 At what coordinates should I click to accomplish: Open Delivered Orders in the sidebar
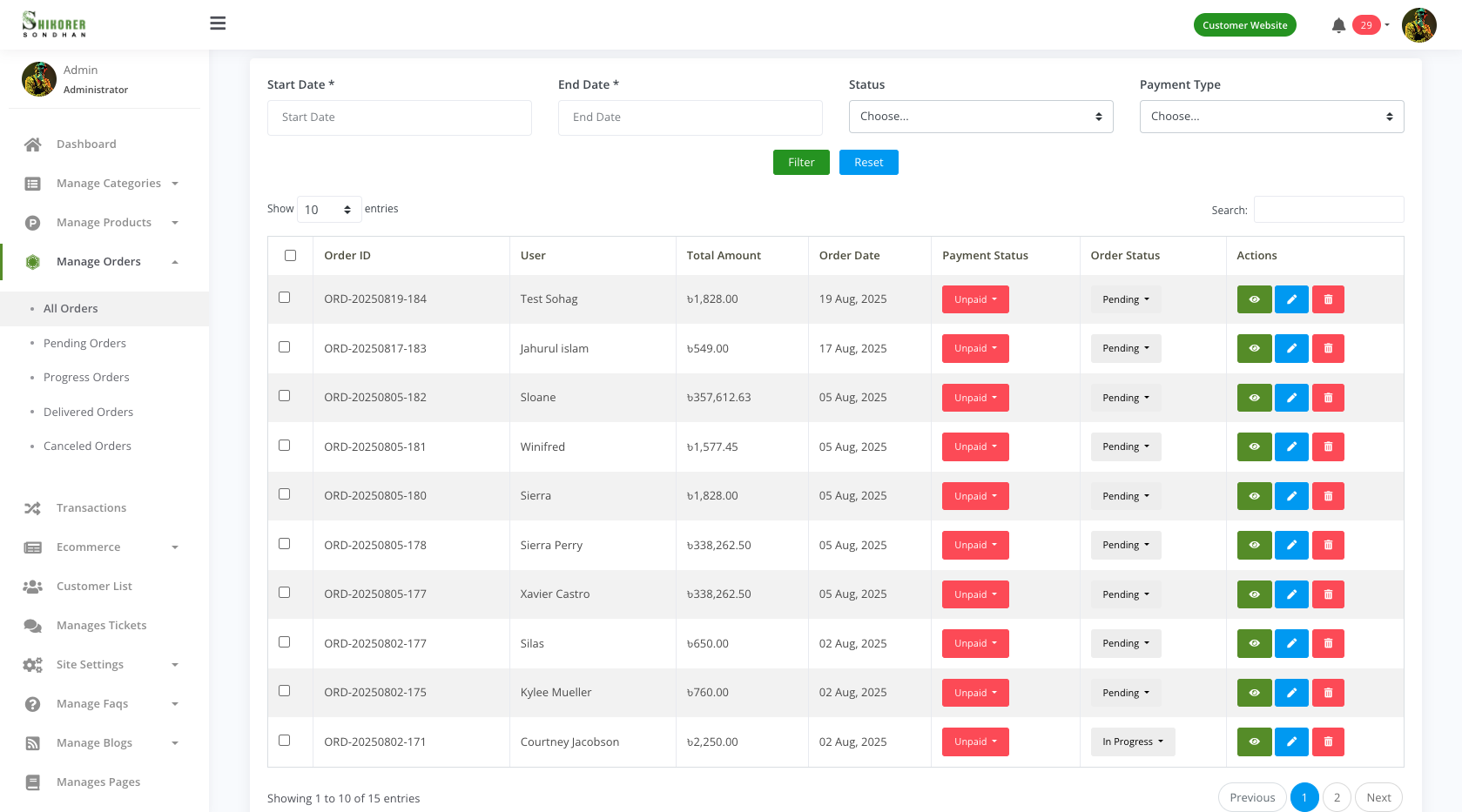88,412
